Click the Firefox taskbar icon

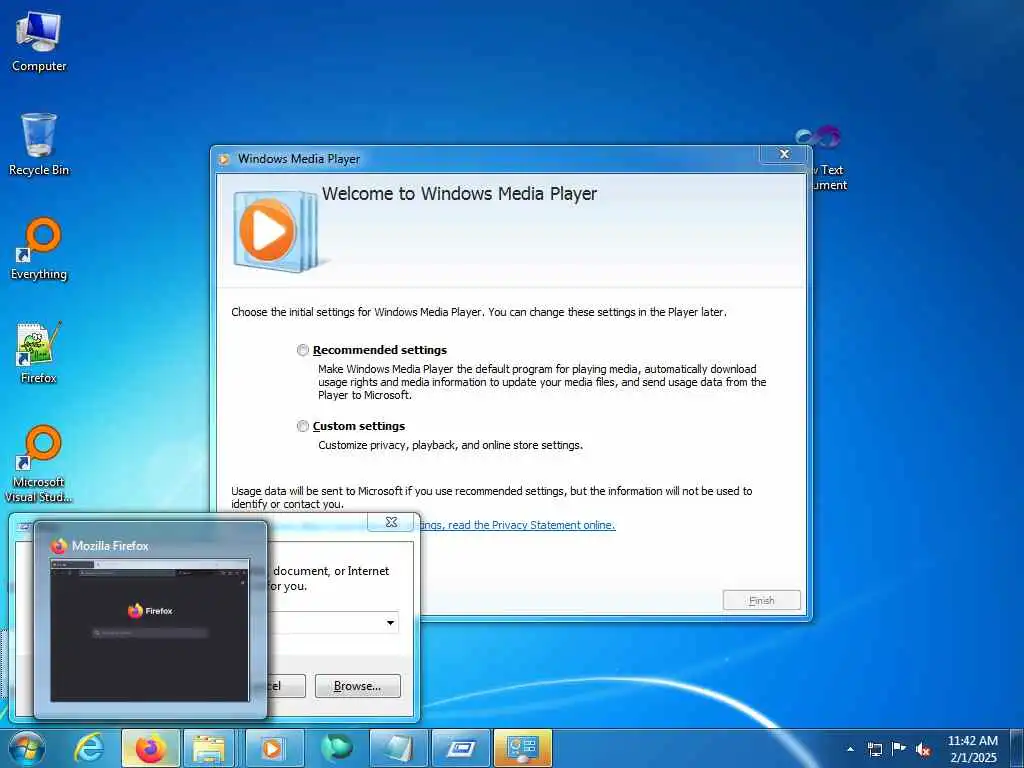[x=150, y=748]
